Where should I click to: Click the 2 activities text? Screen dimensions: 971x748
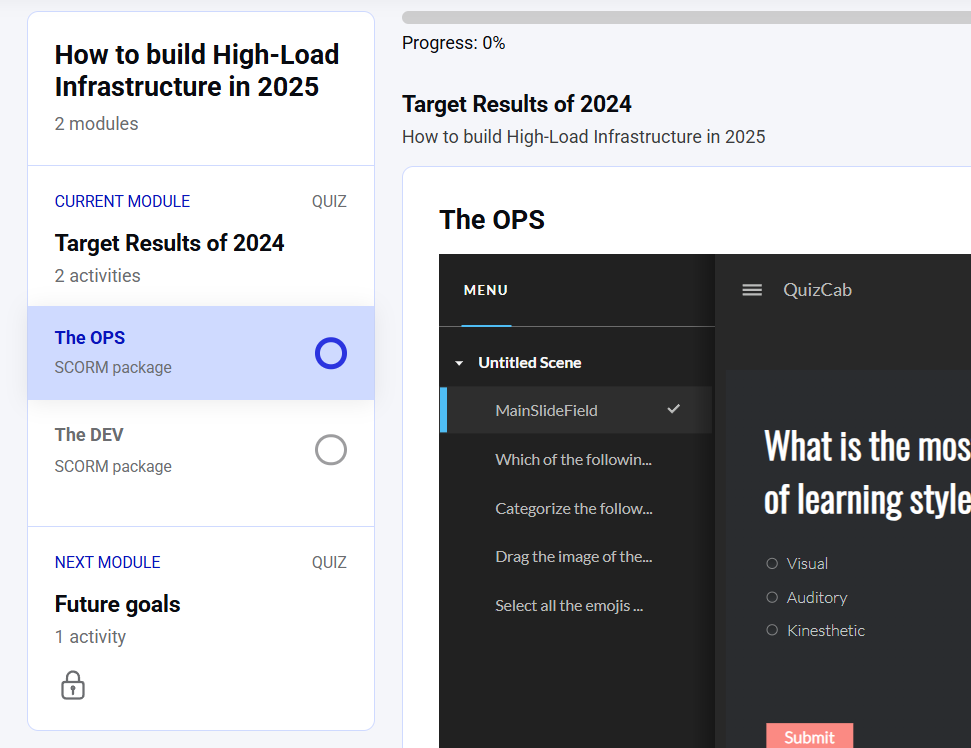97,276
